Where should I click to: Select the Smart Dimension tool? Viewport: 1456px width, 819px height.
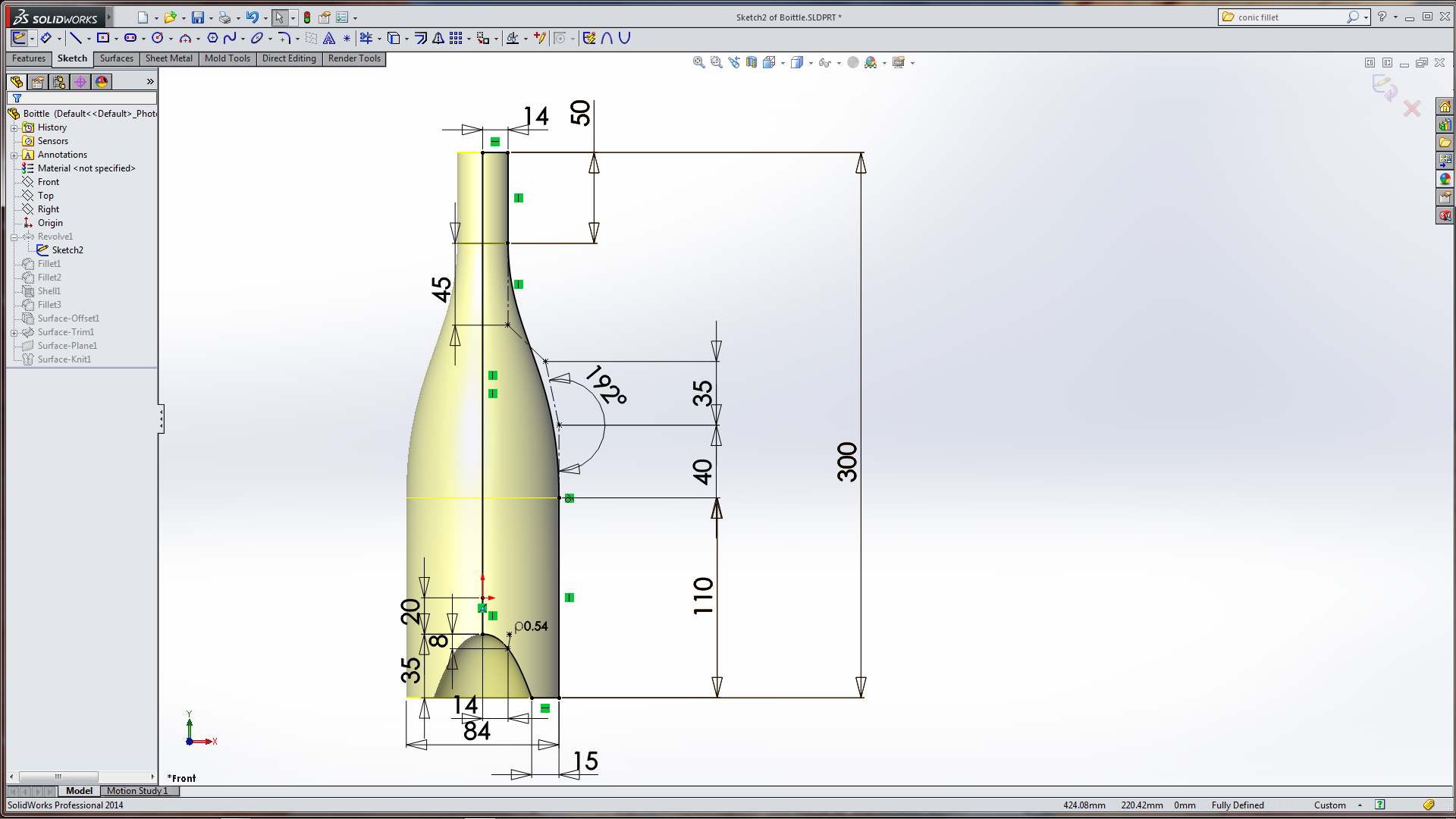pos(46,38)
